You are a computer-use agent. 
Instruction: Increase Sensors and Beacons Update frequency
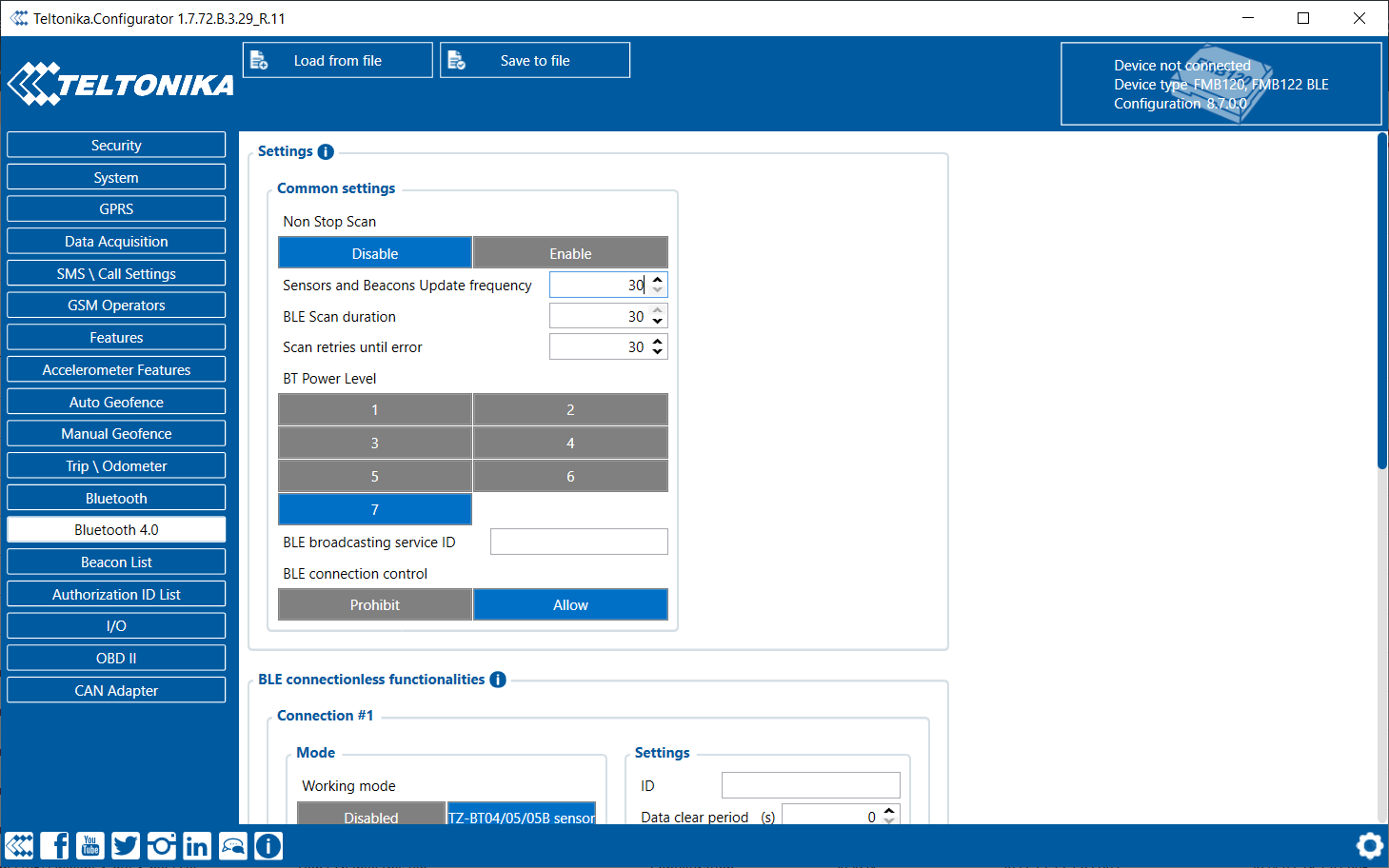[x=657, y=280]
